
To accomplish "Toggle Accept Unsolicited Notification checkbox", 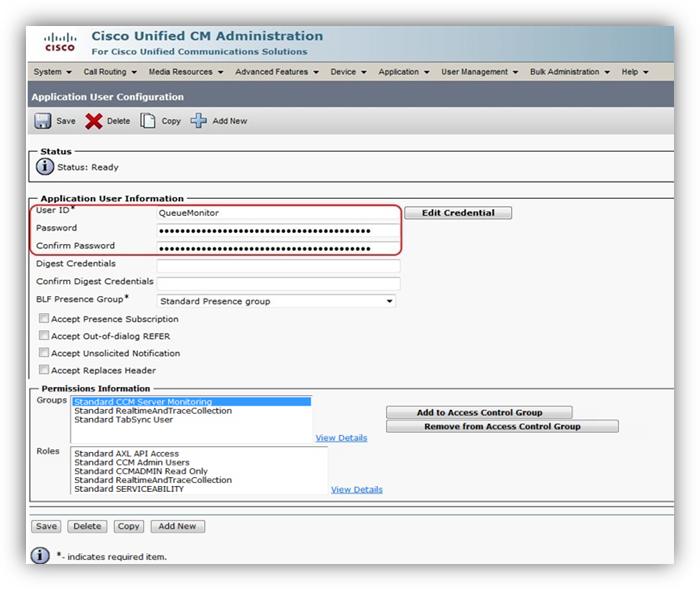I will coord(44,353).
